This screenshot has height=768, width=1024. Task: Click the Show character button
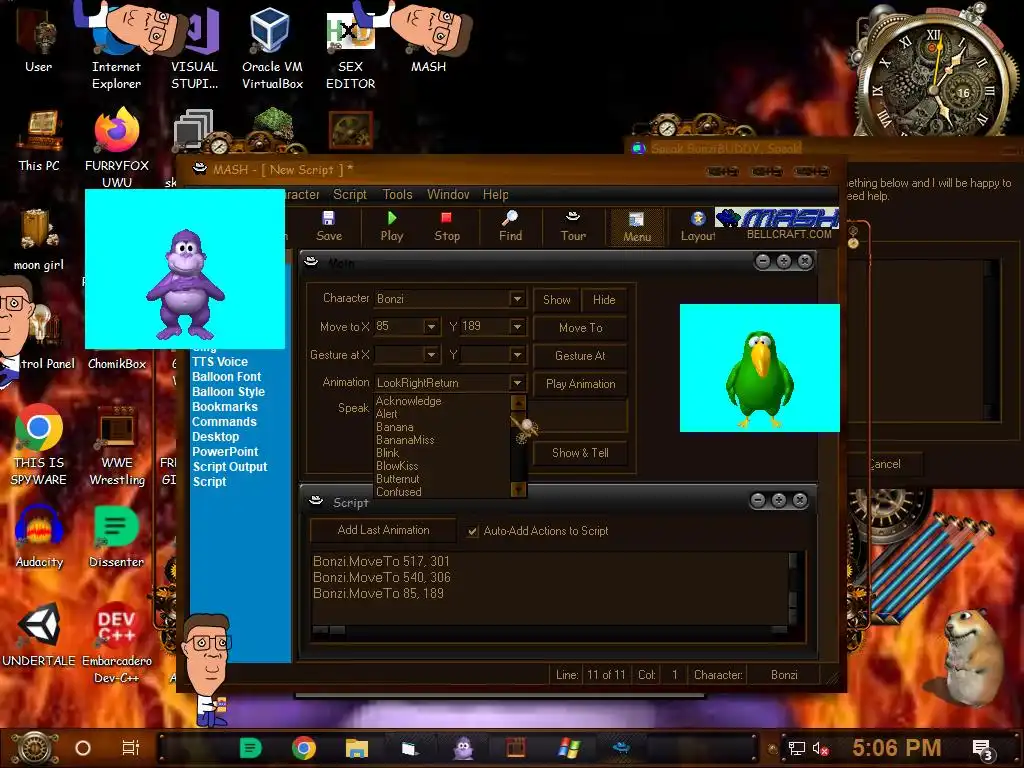point(556,300)
